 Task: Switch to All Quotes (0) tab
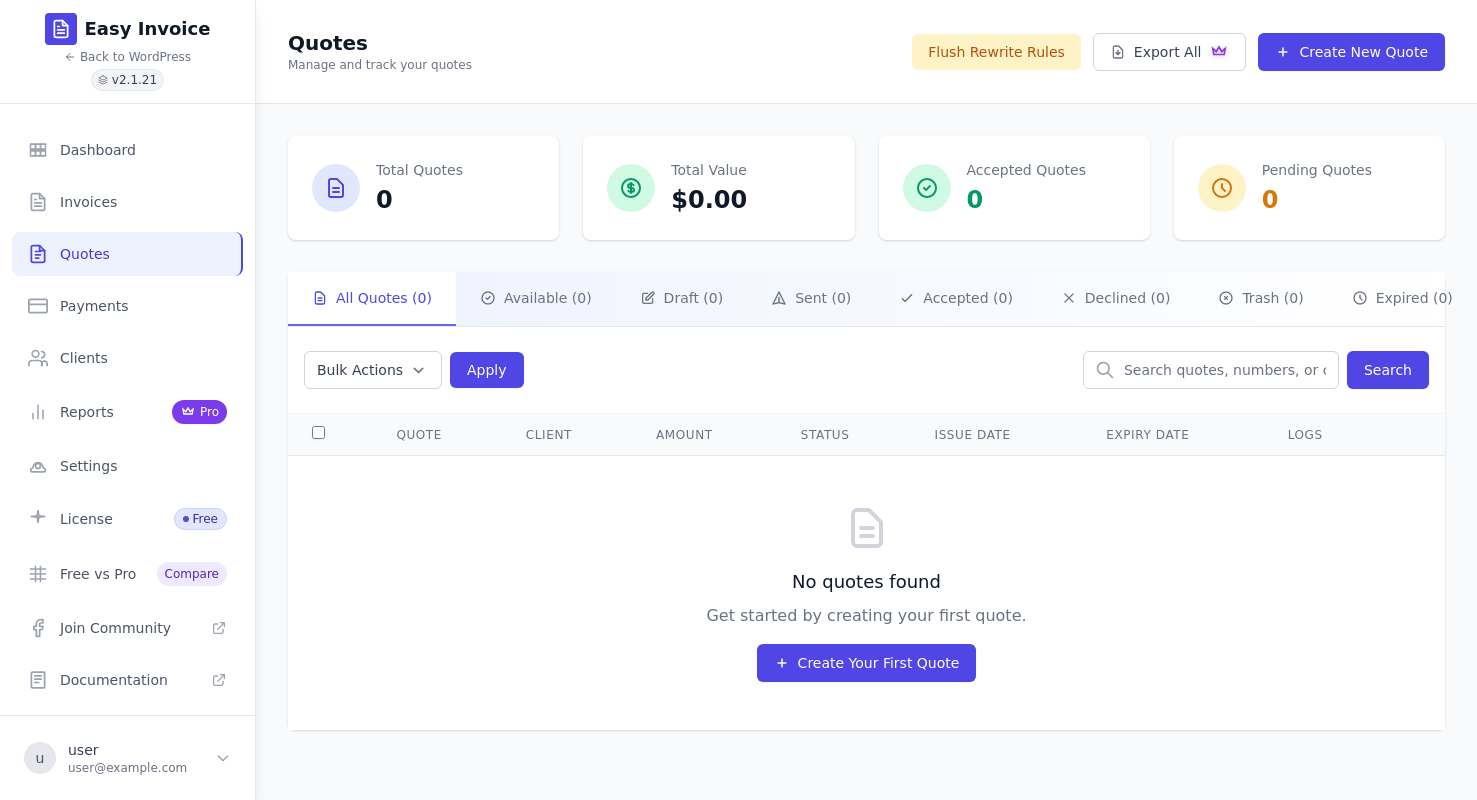tap(372, 298)
